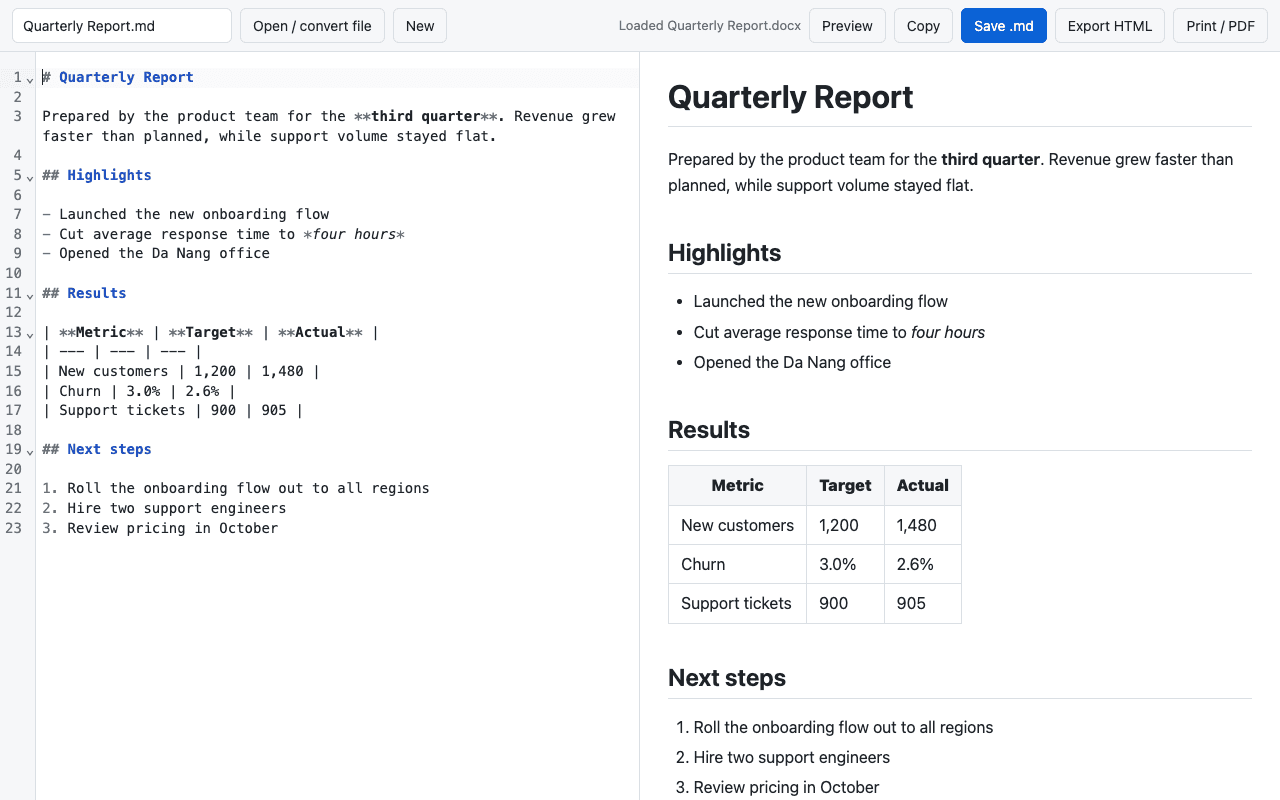Click the 'Target' header in the preview table
The image size is (1280, 800).
845,485
